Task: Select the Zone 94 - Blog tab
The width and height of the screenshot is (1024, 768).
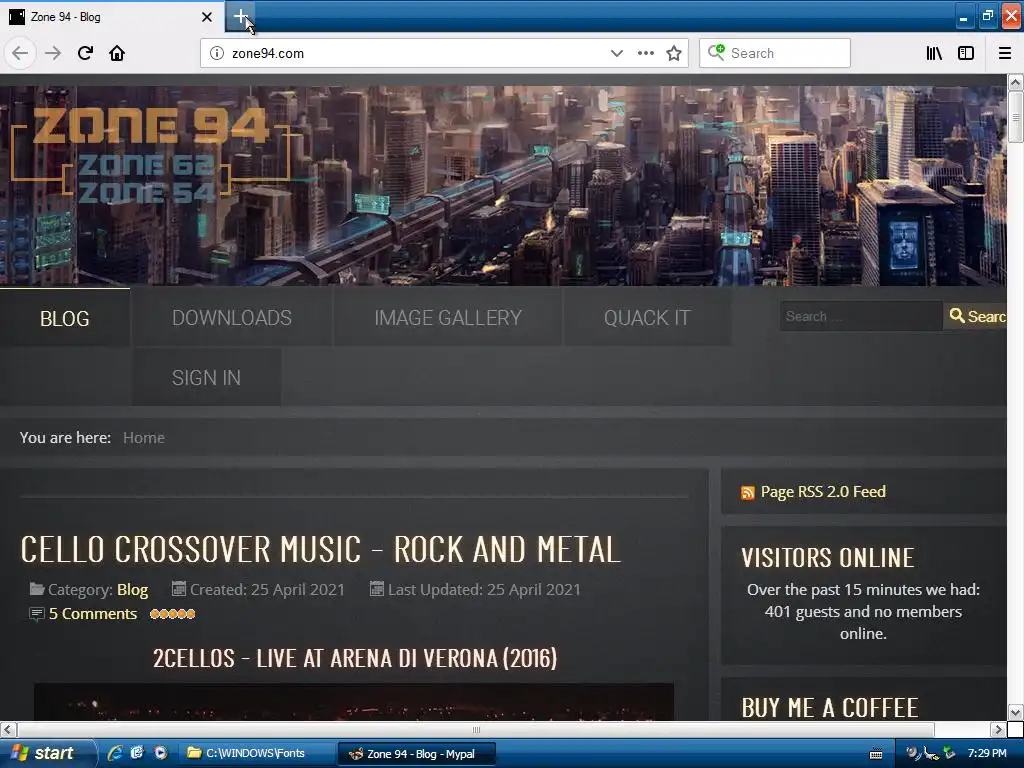Action: pos(112,17)
